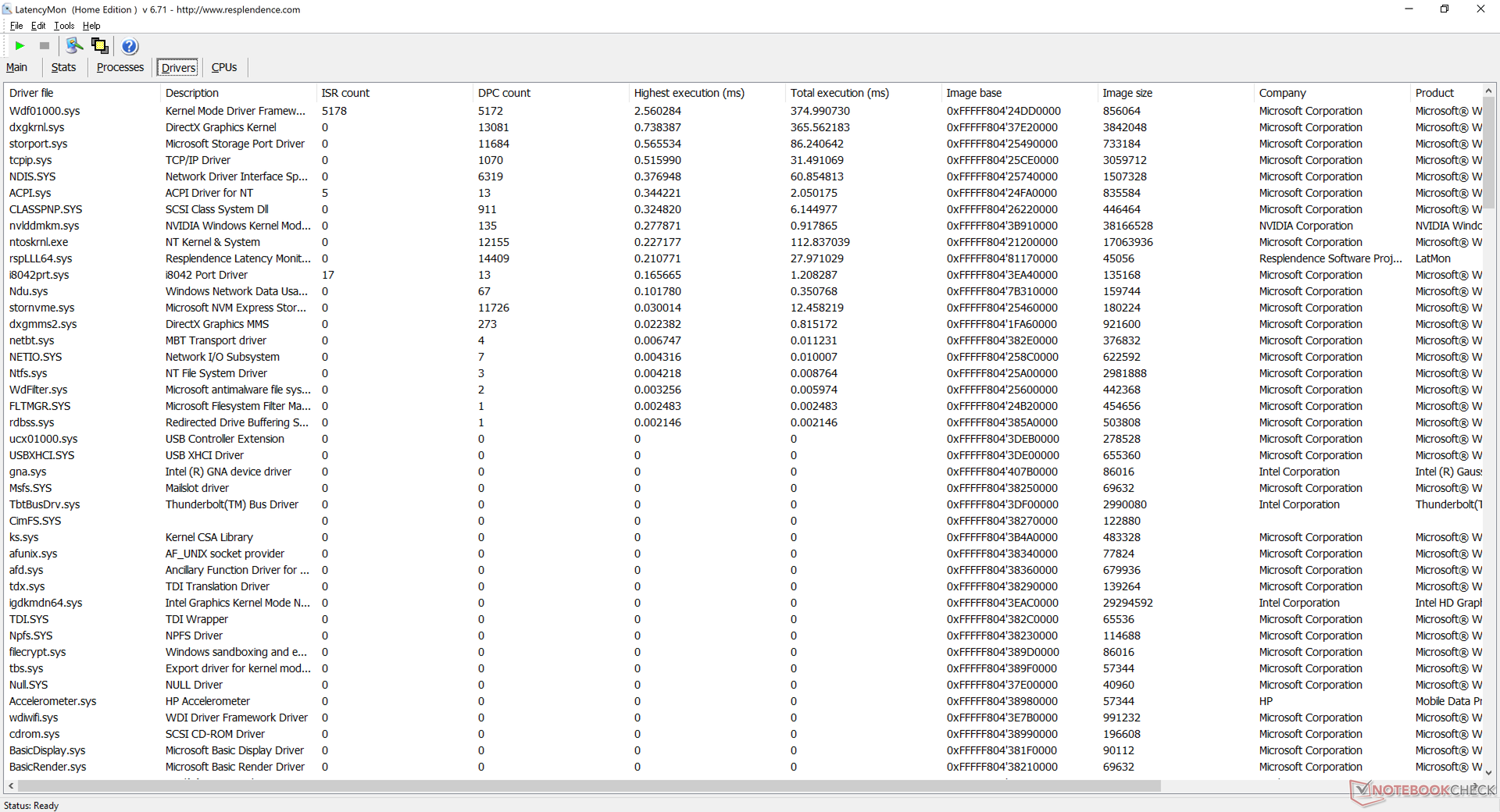Select the CLASSPNP.SYS driver row
Screen dimensions: 1500x812
click(742, 209)
